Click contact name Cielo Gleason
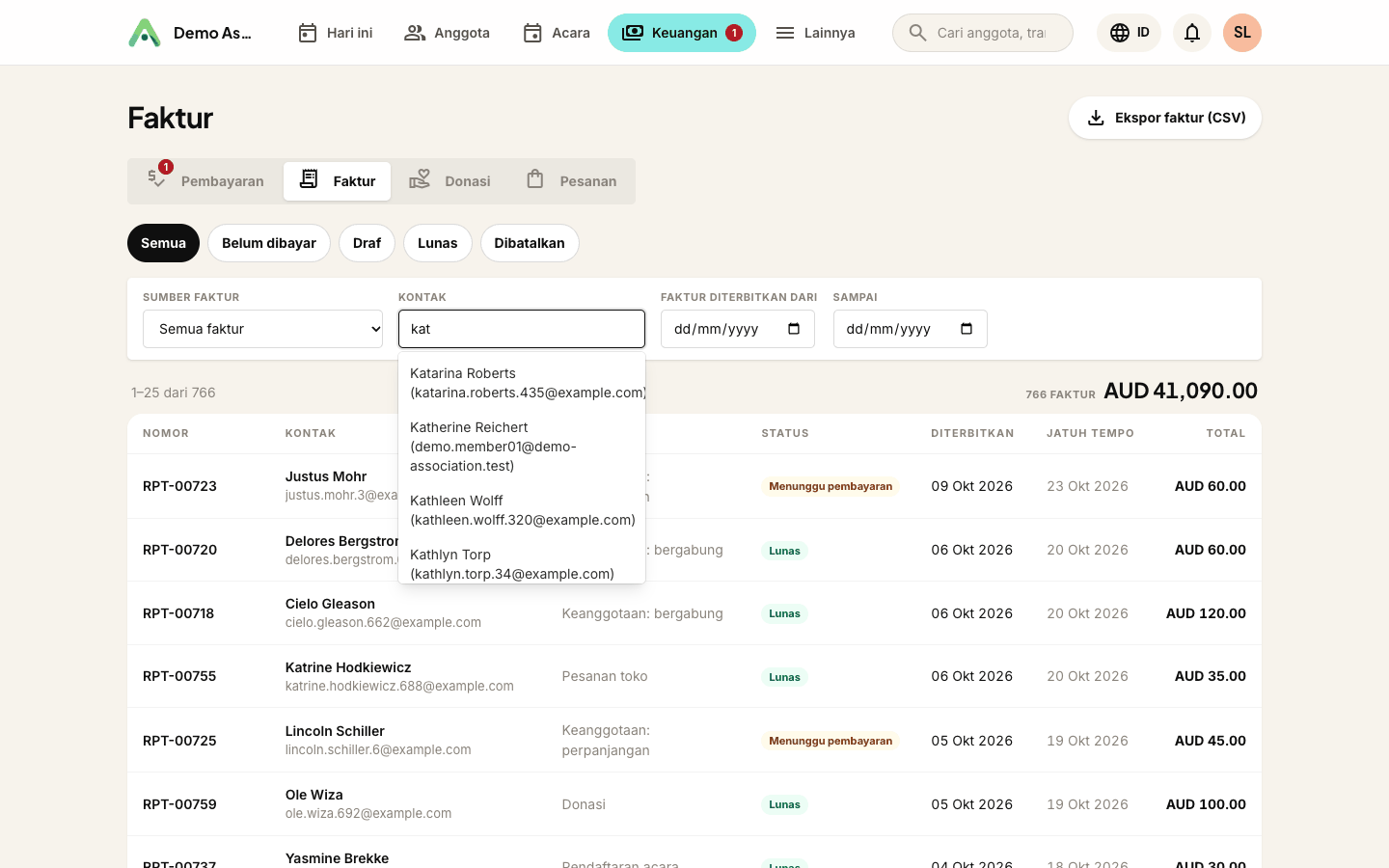The width and height of the screenshot is (1389, 868). pyautogui.click(x=330, y=604)
